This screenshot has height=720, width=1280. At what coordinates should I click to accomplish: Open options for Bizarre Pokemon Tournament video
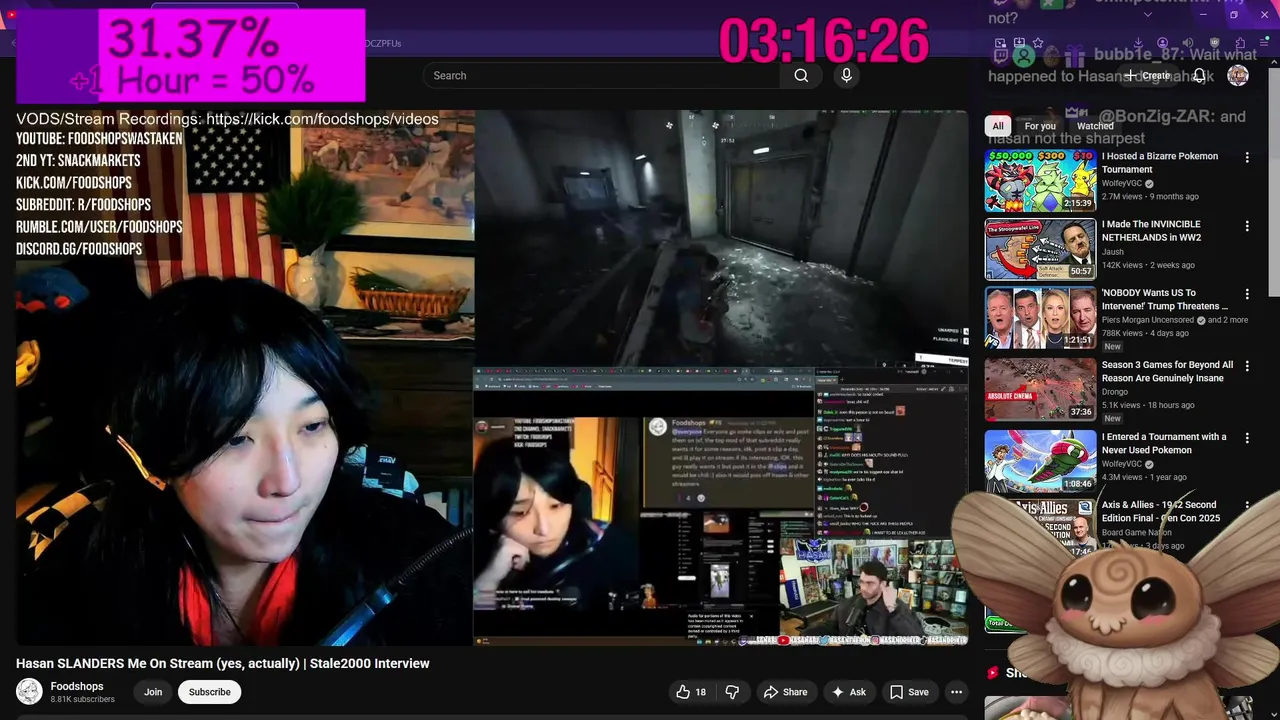(x=1247, y=158)
